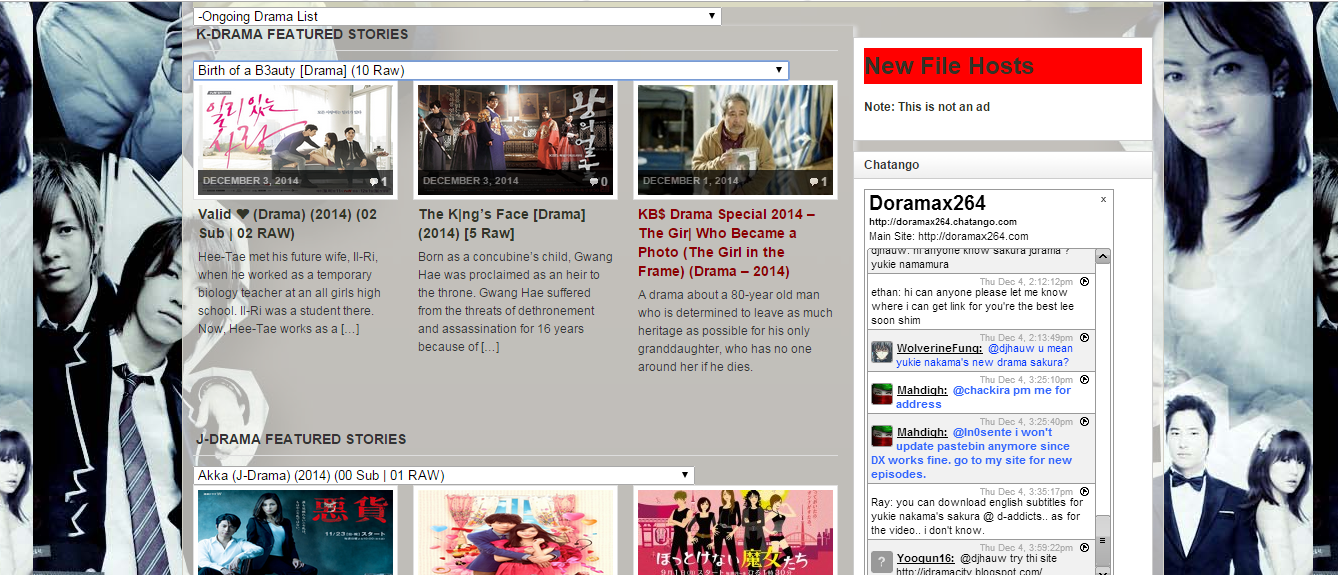
Task: Click reply arrow on WolverineFung's 2:13:49pm message
Action: pyautogui.click(x=1084, y=337)
